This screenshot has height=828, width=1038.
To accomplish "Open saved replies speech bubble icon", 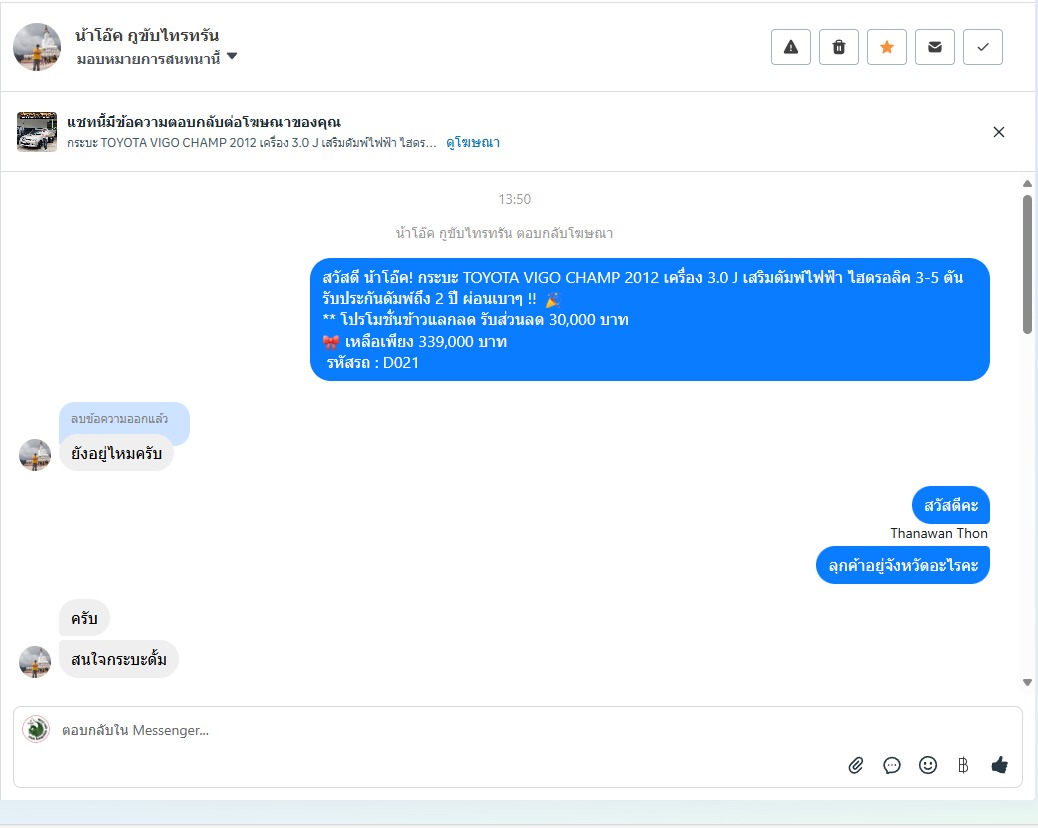I will tap(892, 765).
